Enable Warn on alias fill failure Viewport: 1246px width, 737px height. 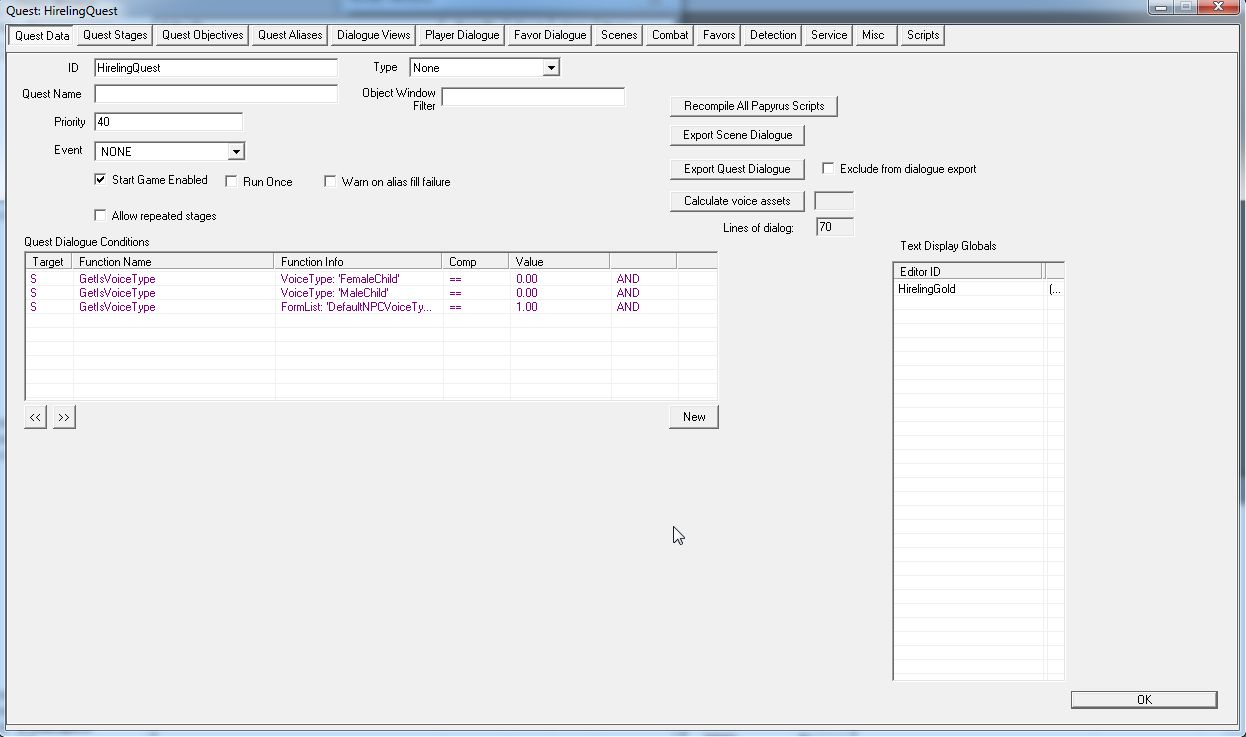coord(330,182)
